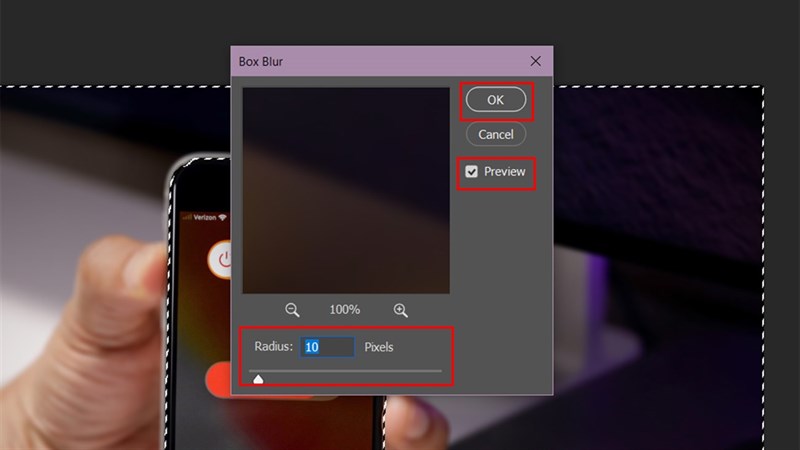The width and height of the screenshot is (800, 450).
Task: Toggle the Preview checkbox
Action: pyautogui.click(x=471, y=171)
